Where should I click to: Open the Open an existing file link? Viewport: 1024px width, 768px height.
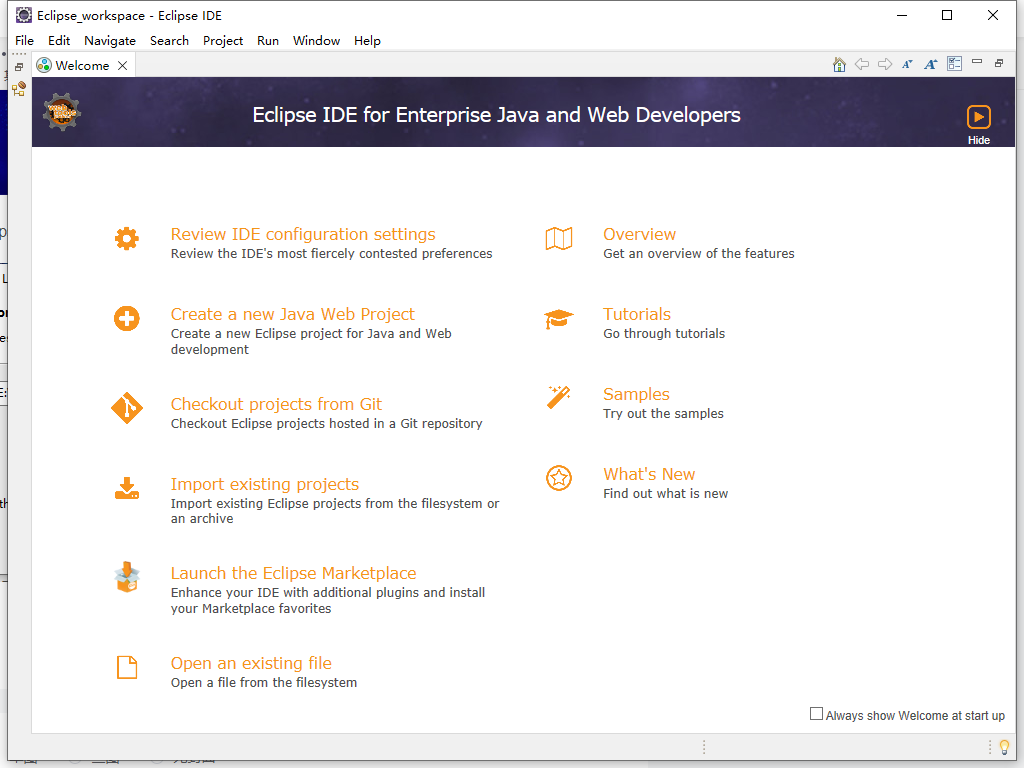(x=251, y=663)
